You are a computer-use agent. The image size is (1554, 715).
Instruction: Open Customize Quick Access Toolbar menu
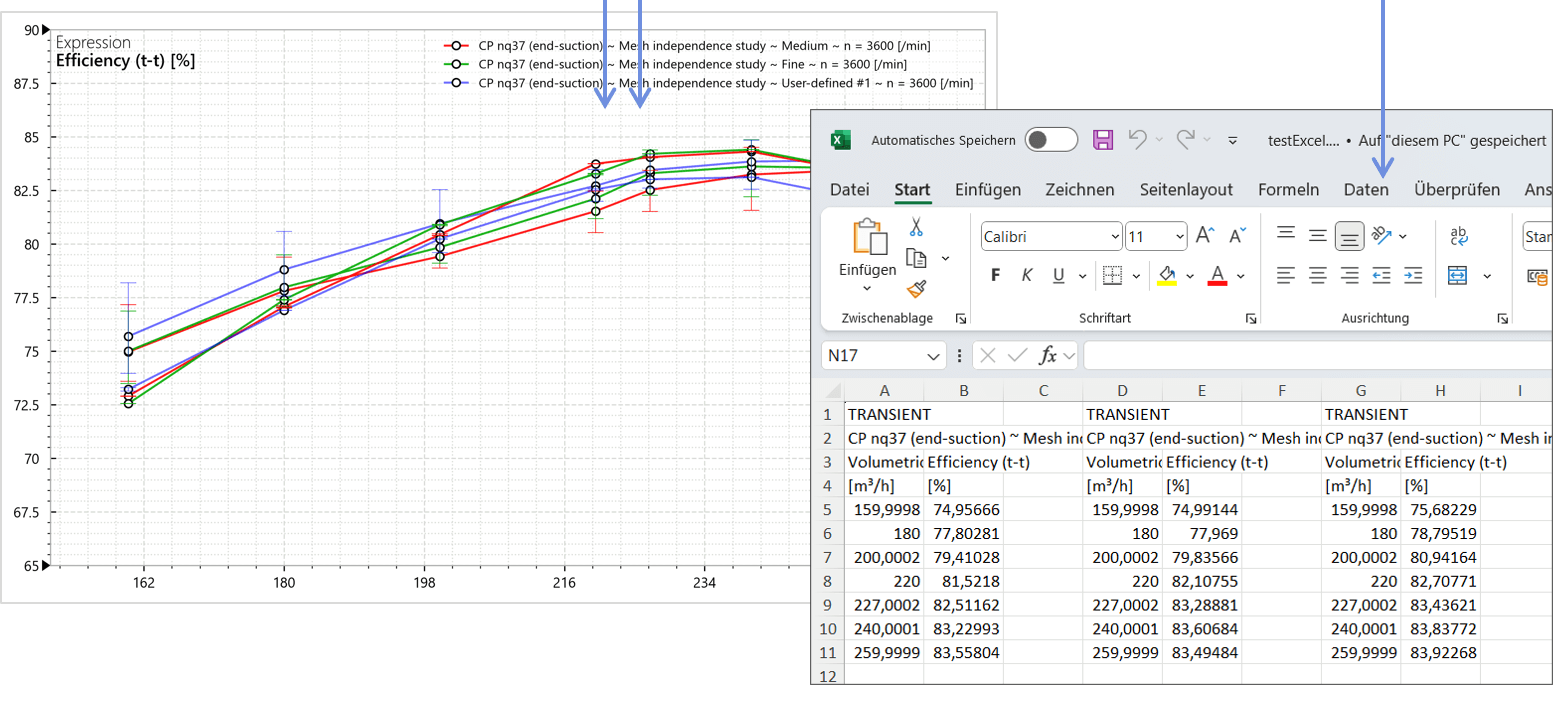[x=1233, y=140]
